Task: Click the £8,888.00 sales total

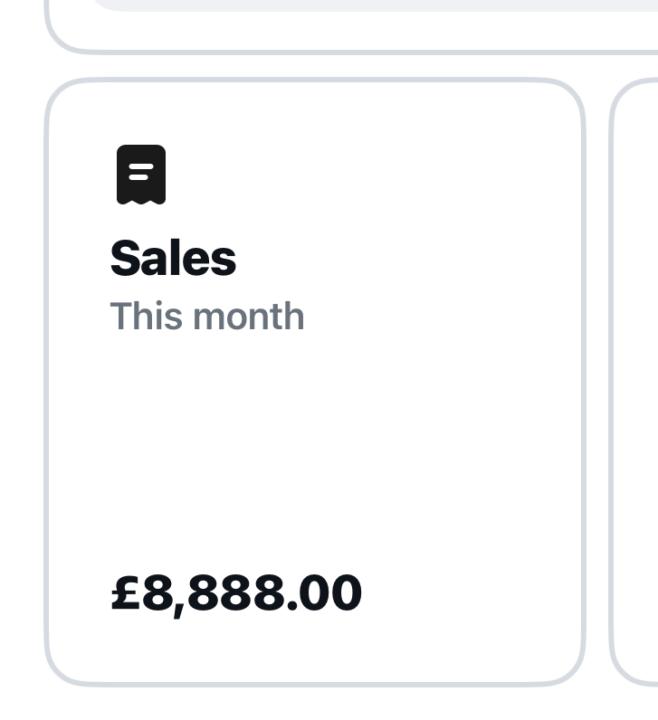Action: click(x=236, y=593)
